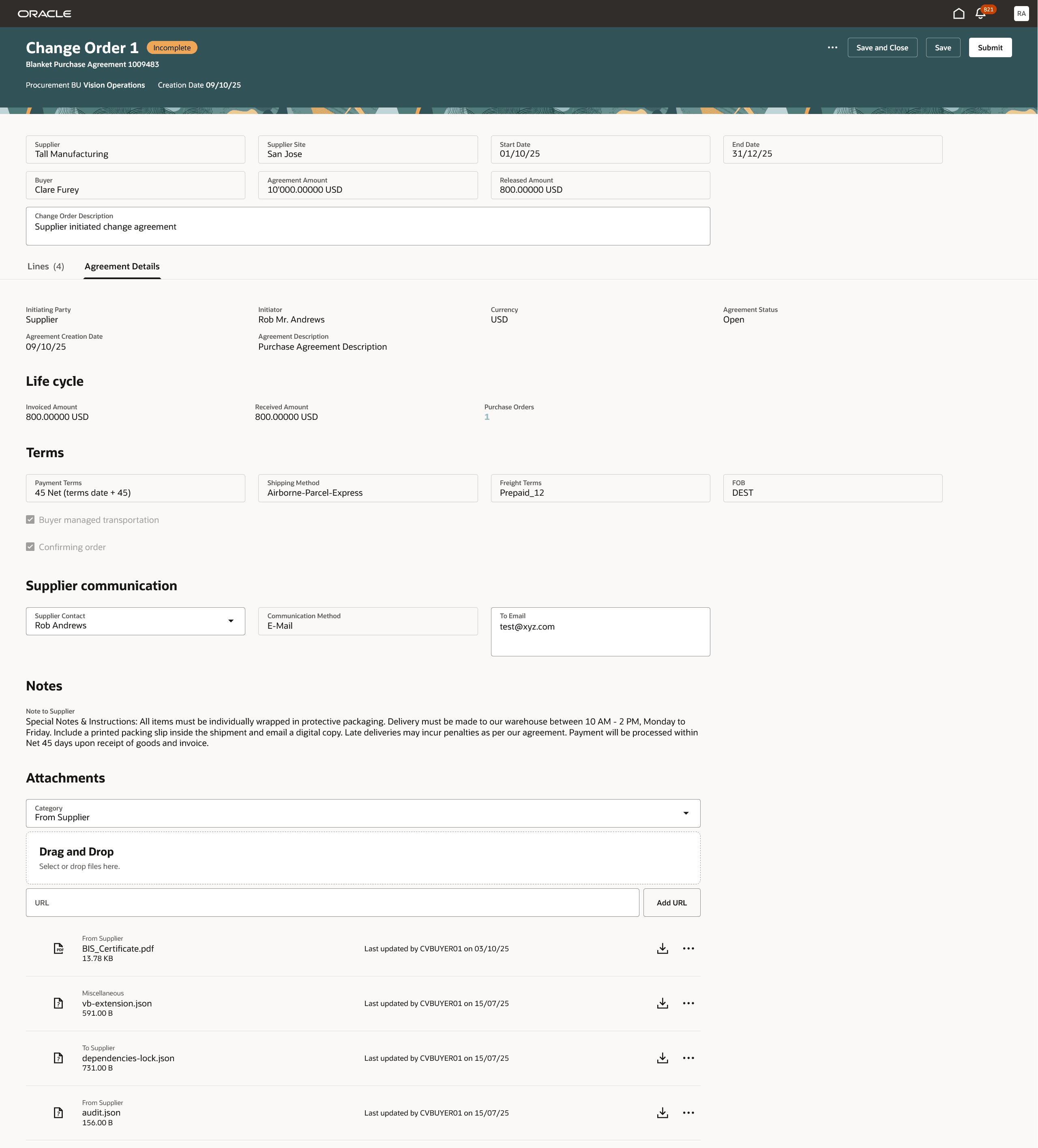
Task: Expand the attachment Category dropdown showing From Supplier
Action: coord(686,813)
